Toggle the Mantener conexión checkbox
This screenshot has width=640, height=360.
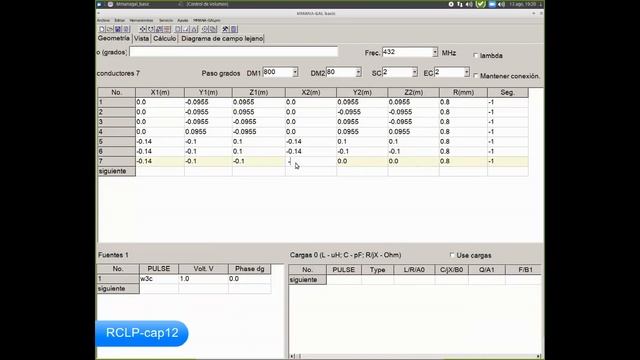tap(476, 76)
